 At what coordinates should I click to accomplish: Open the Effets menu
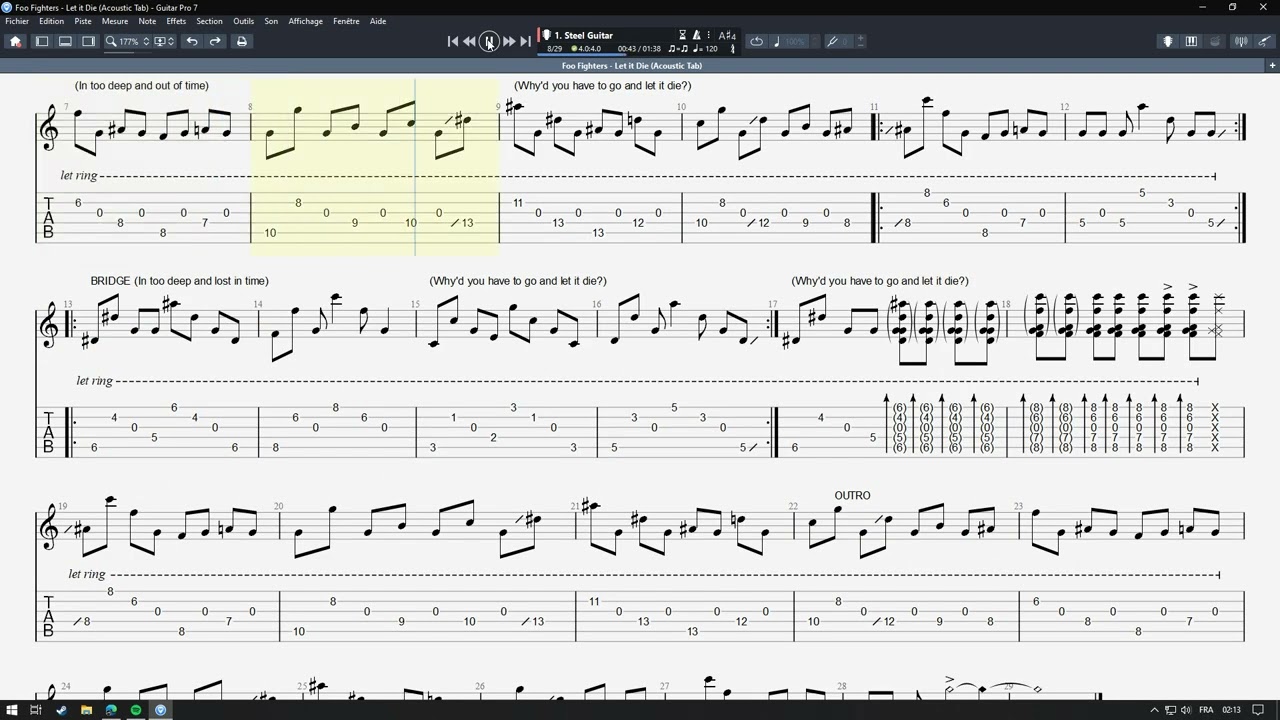pyautogui.click(x=176, y=21)
